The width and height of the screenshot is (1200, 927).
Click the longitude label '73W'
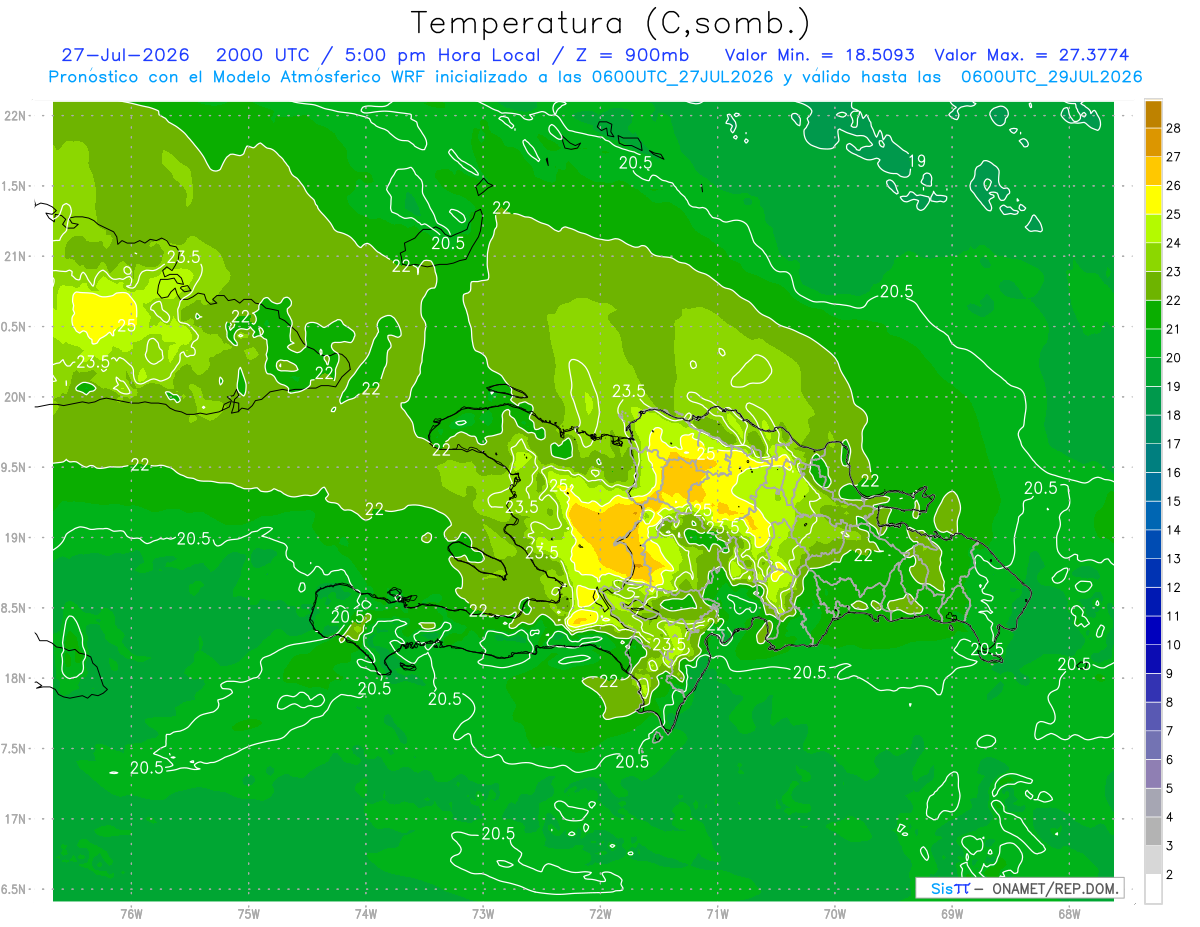pyautogui.click(x=483, y=913)
